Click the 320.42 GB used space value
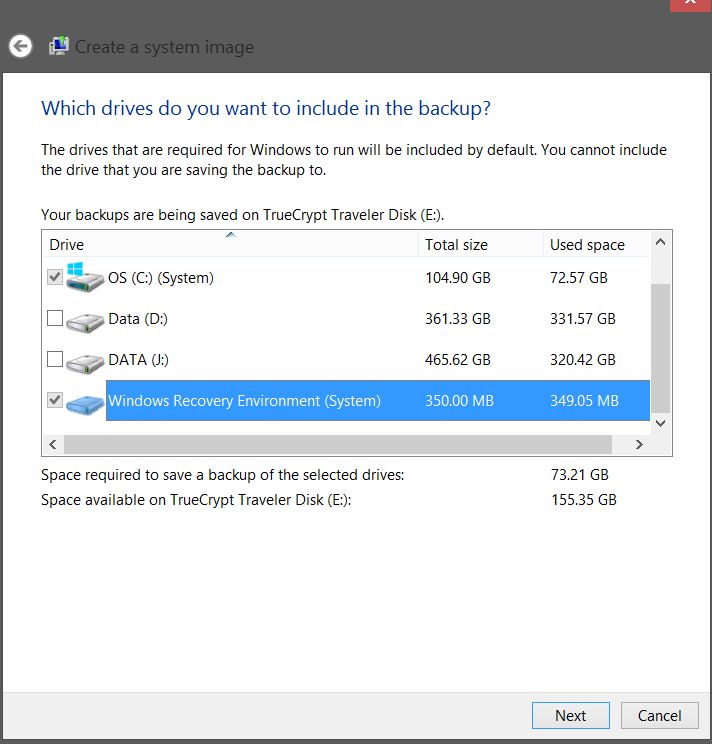 pos(583,360)
